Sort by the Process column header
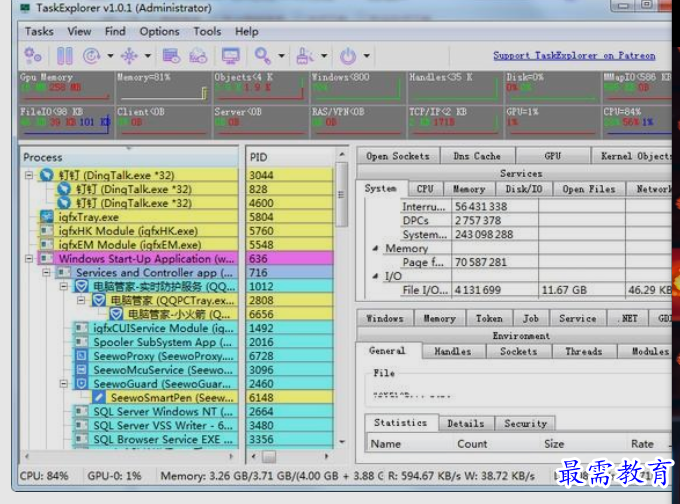 pos(129,157)
